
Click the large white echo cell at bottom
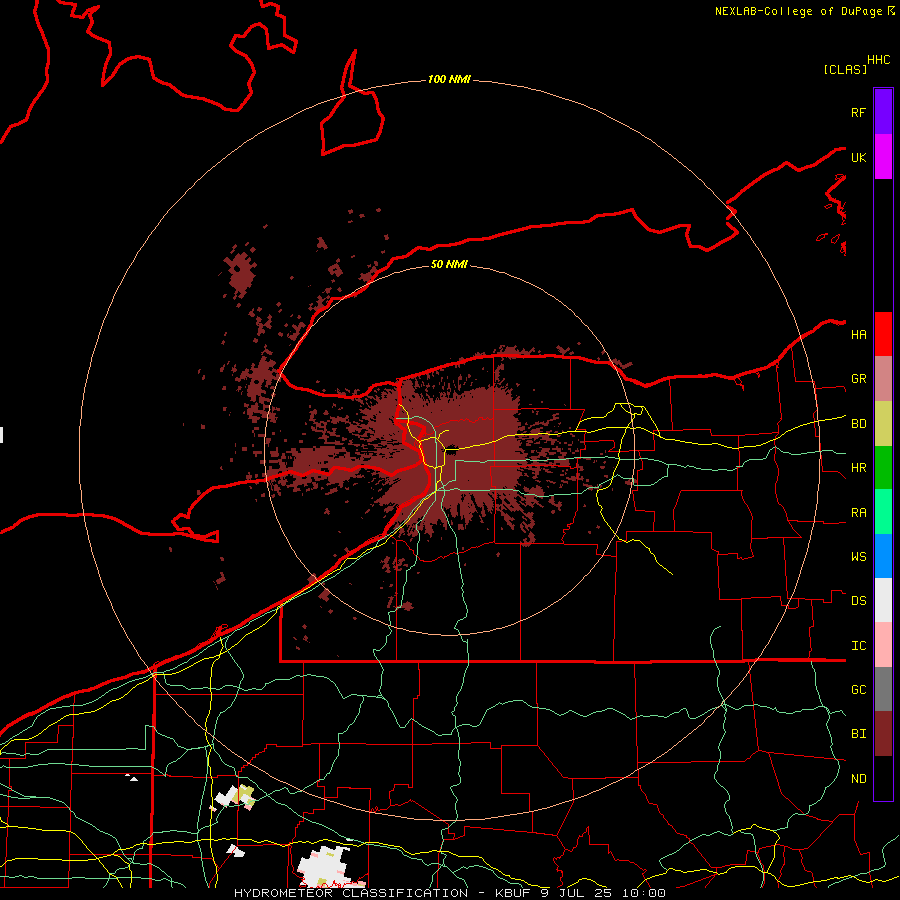coord(326,867)
